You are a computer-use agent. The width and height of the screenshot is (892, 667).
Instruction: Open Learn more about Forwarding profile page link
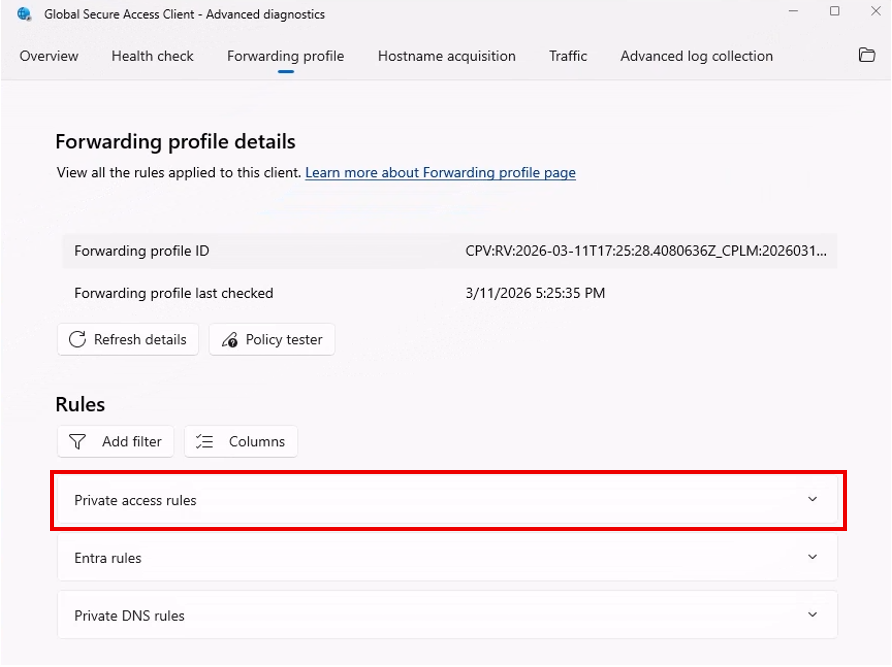pyautogui.click(x=440, y=172)
